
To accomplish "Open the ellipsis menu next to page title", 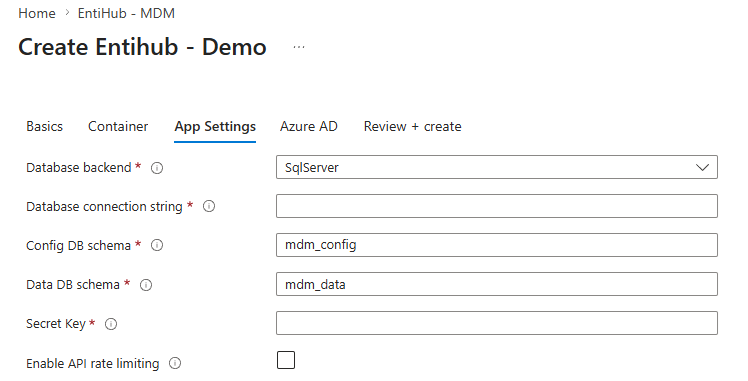I will pyautogui.click(x=299, y=47).
